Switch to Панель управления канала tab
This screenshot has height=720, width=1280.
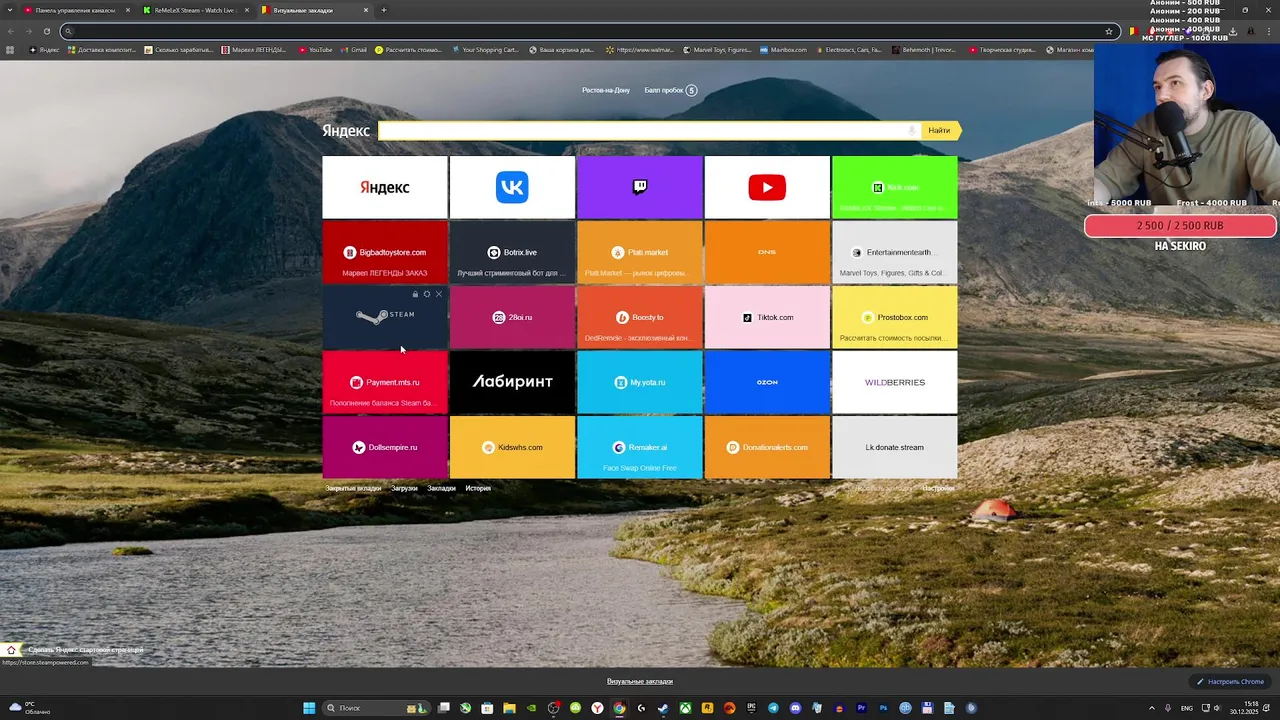[74, 10]
